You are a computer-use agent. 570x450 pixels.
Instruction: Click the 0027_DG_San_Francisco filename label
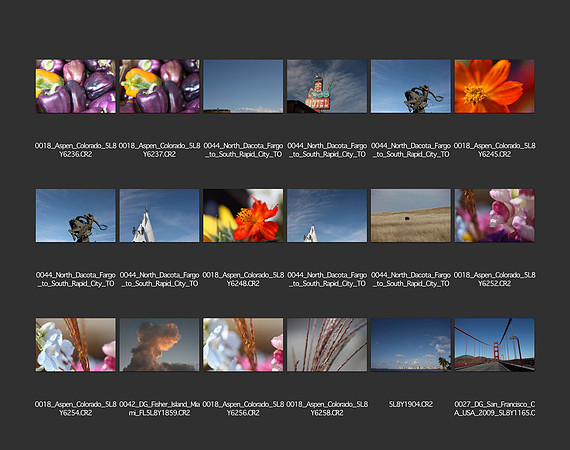click(494, 409)
